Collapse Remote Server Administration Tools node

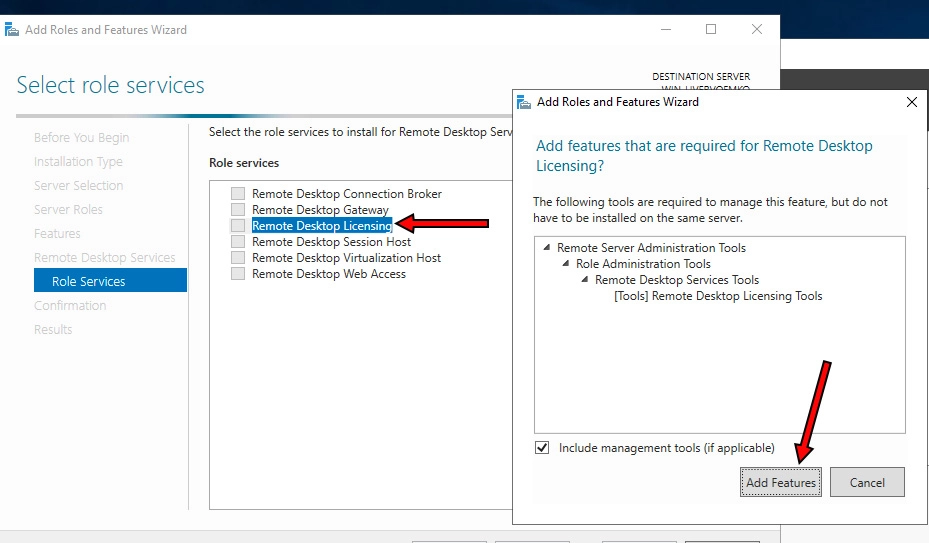point(547,248)
